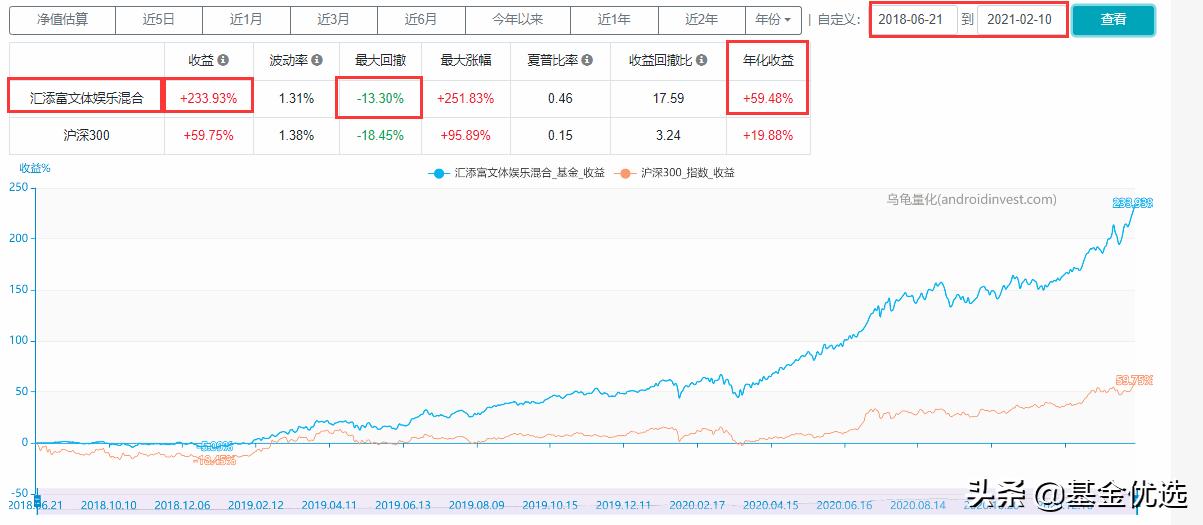This screenshot has width=1203, height=525.
Task: Click the max drawdown value -18.45%
Action: point(379,136)
